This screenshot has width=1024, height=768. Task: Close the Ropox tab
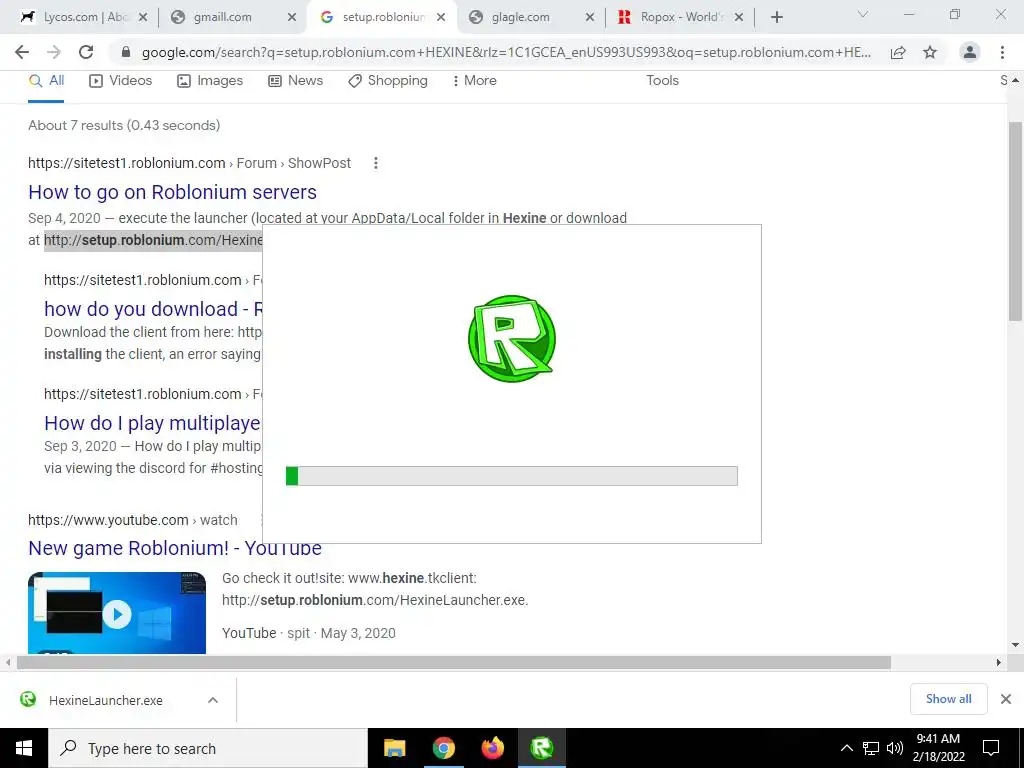tap(739, 17)
